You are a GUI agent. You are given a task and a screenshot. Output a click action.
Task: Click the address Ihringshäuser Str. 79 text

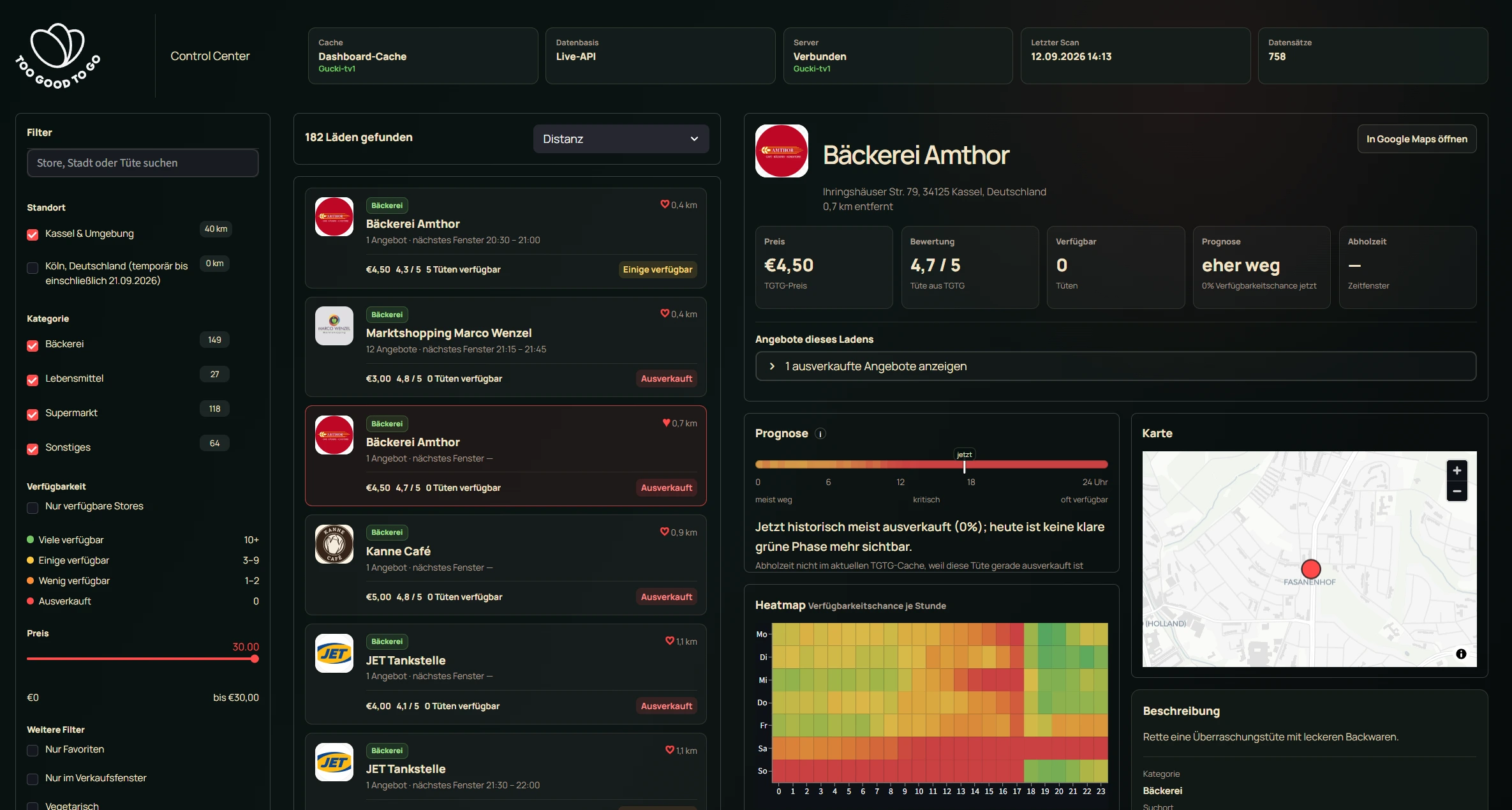pos(934,191)
